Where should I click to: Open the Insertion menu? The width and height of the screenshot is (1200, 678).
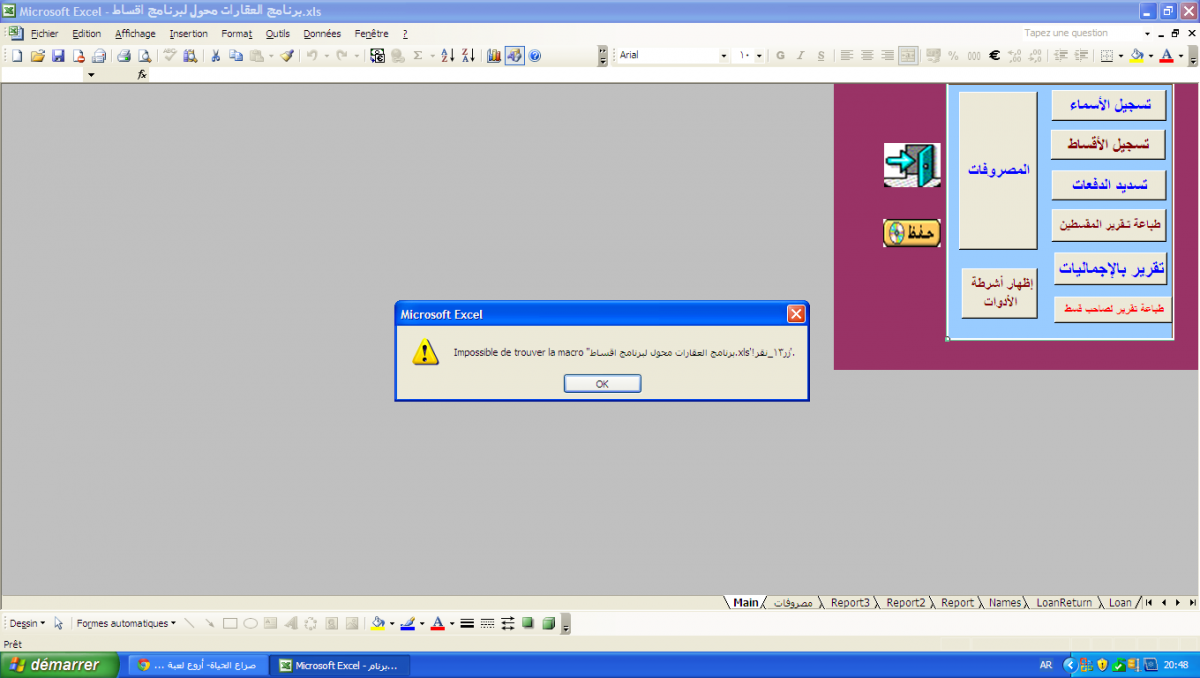(188, 33)
